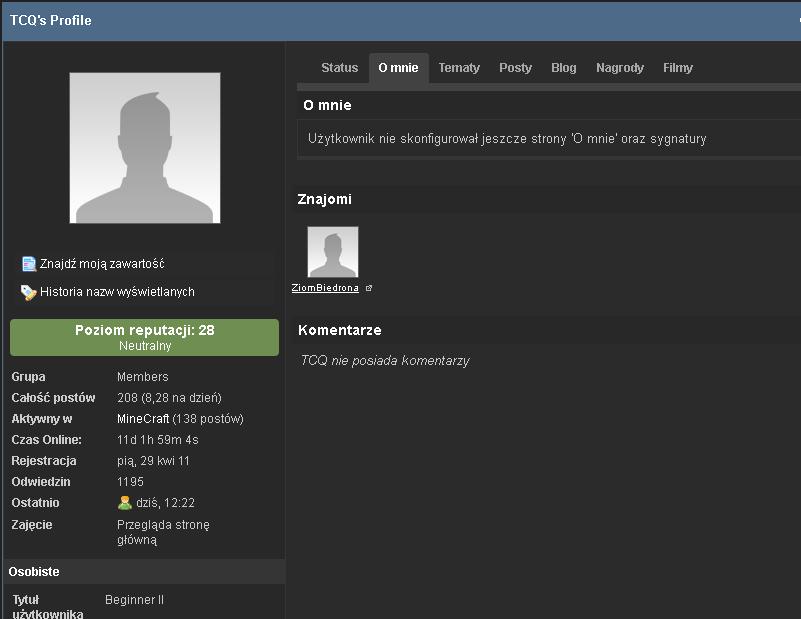This screenshot has height=619, width=801.
Task: Show the Nagrody tab
Action: click(620, 68)
